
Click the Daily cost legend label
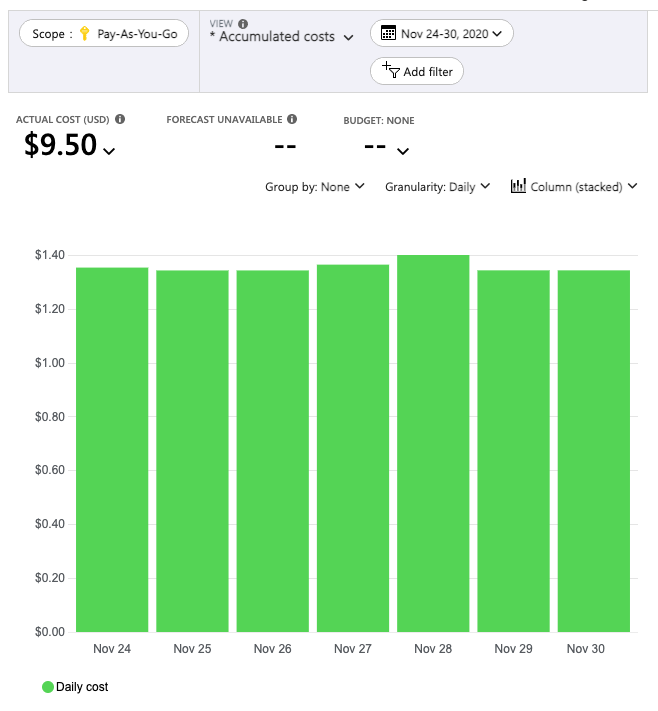tap(82, 687)
